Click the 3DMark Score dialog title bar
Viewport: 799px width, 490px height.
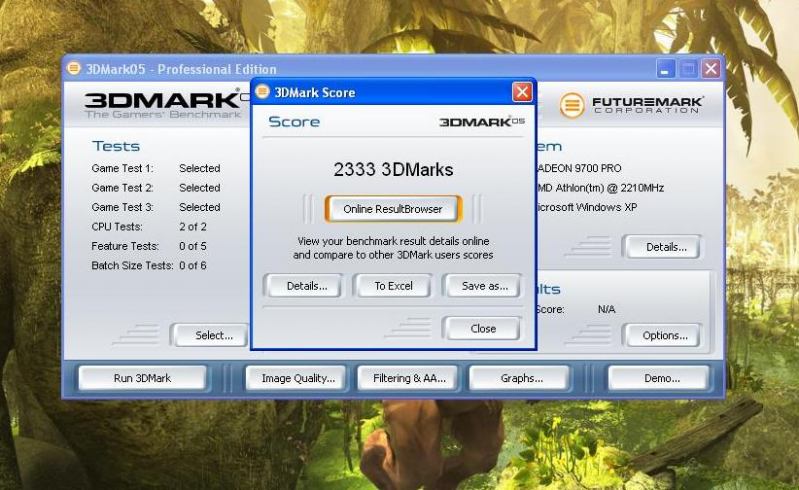tap(392, 92)
